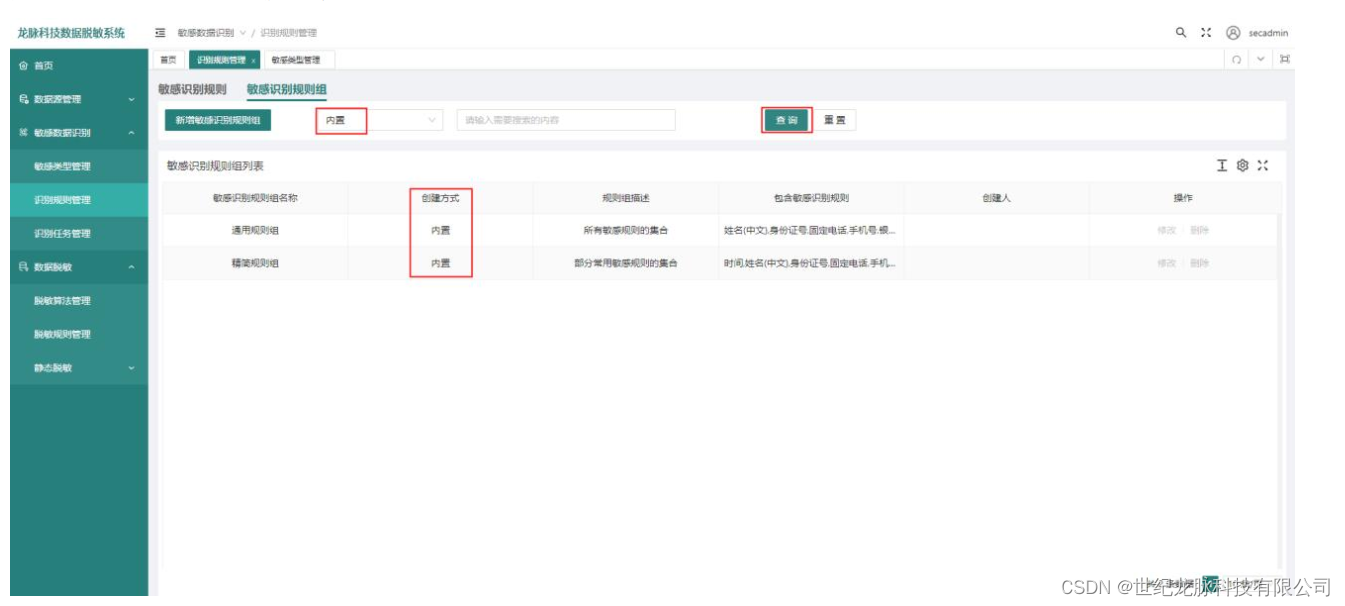Maximize the rule list with the fullscreen icon
Image resolution: width=1345 pixels, height=606 pixels.
click(x=1263, y=166)
